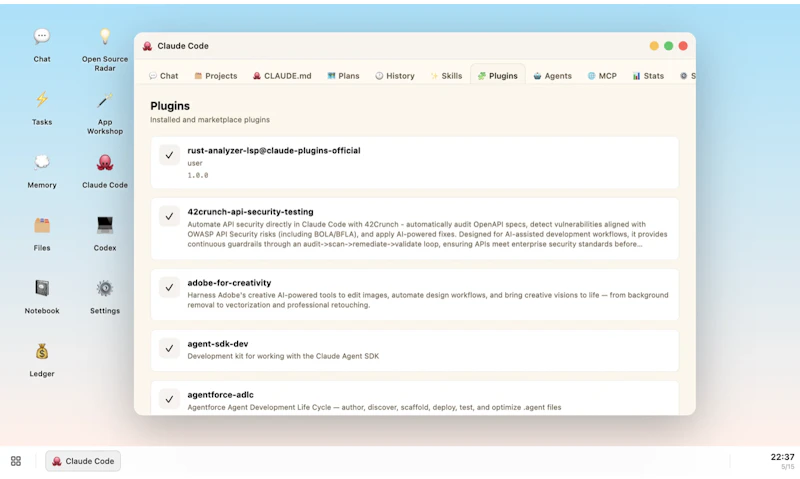The width and height of the screenshot is (800, 479).
Task: Toggle the adobe-for-creativity plugin checkbox
Action: coord(169,287)
